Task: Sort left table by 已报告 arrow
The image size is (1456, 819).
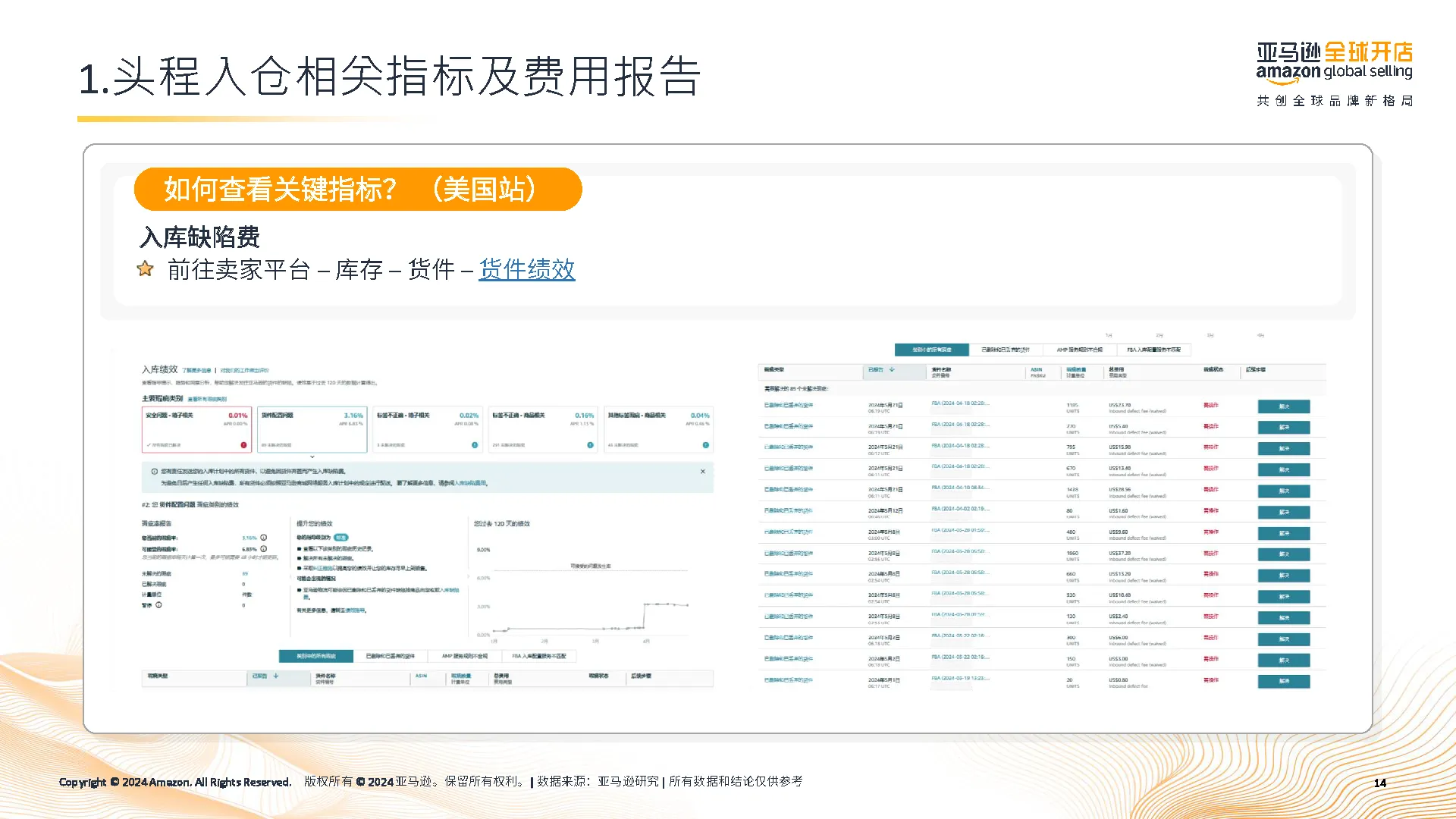Action: click(276, 676)
